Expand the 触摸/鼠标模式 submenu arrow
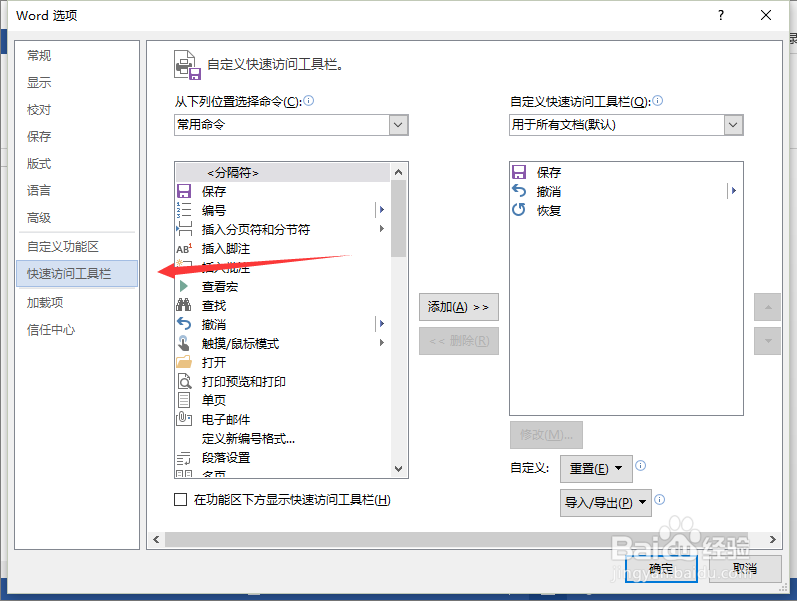Screen dimensions: 797x601 click(382, 342)
